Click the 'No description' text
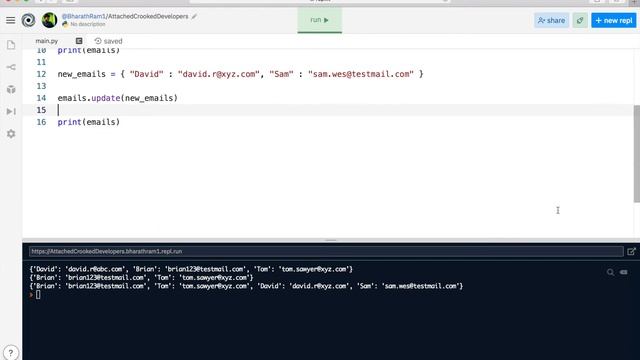 pos(88,24)
